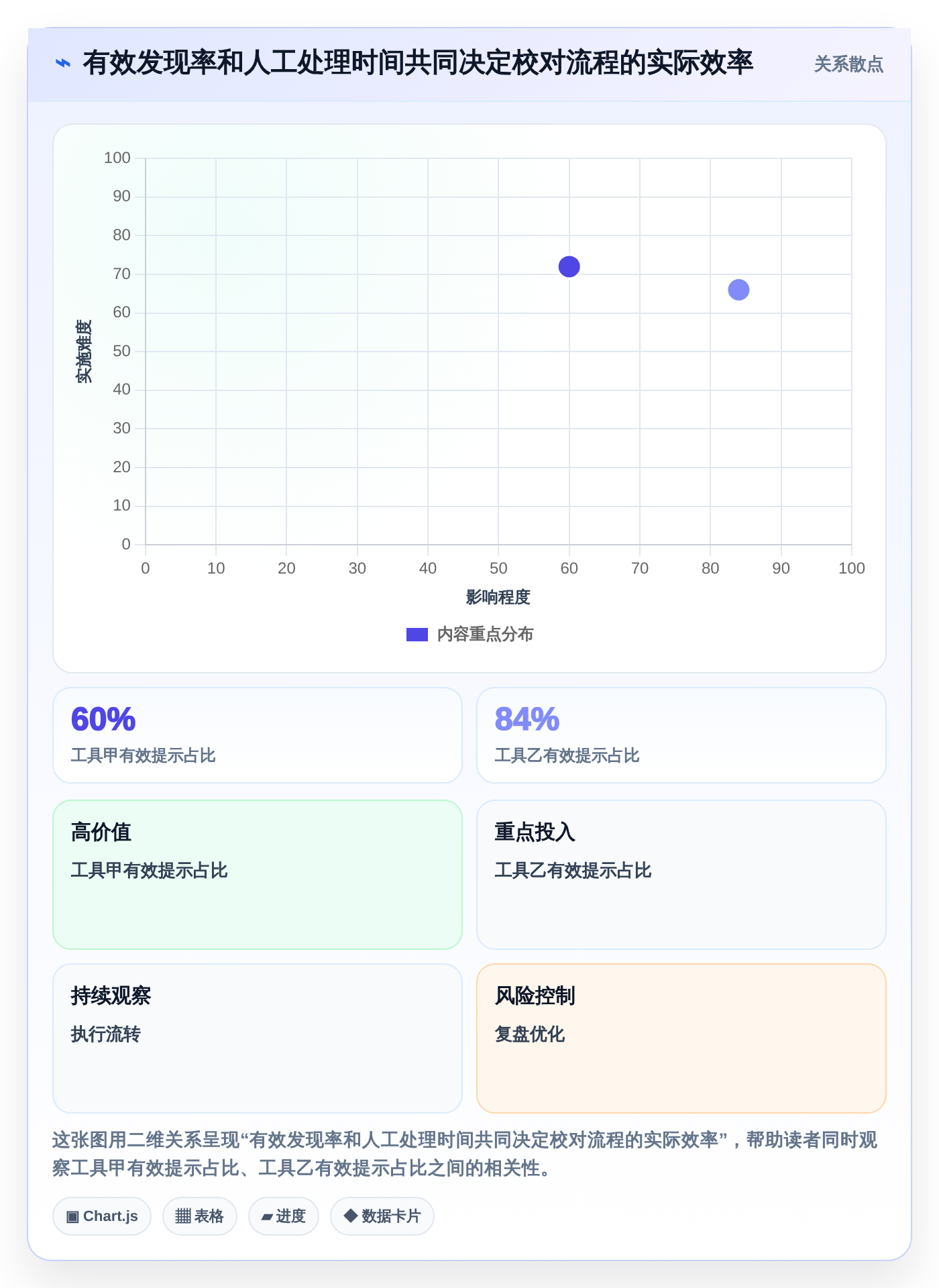Click the light blue scatter point
This screenshot has width=939, height=1288.
(738, 290)
